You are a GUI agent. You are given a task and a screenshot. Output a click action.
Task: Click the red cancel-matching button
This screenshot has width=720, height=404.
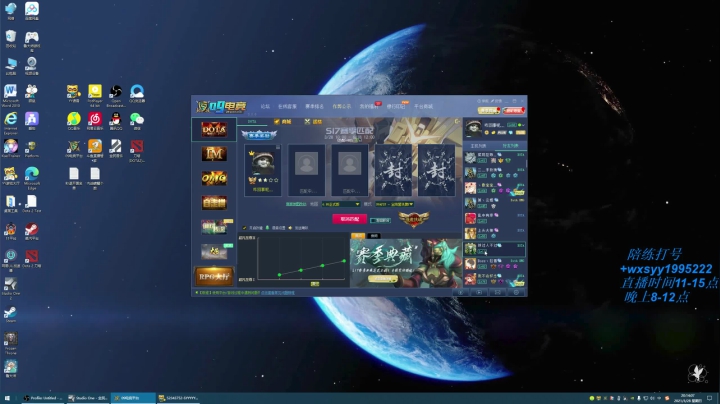(349, 219)
